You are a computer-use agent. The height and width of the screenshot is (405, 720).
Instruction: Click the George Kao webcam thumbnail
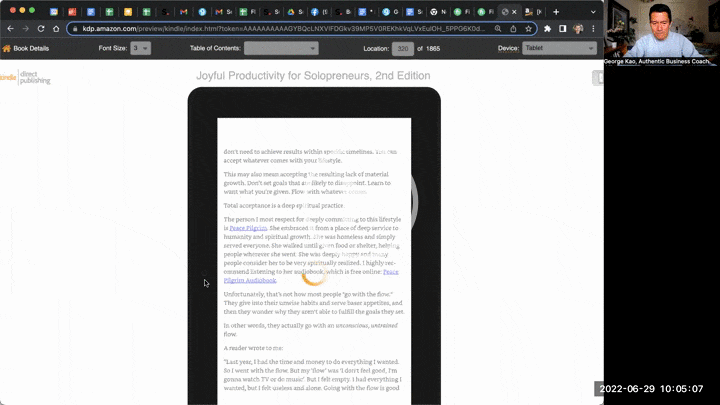(x=660, y=33)
